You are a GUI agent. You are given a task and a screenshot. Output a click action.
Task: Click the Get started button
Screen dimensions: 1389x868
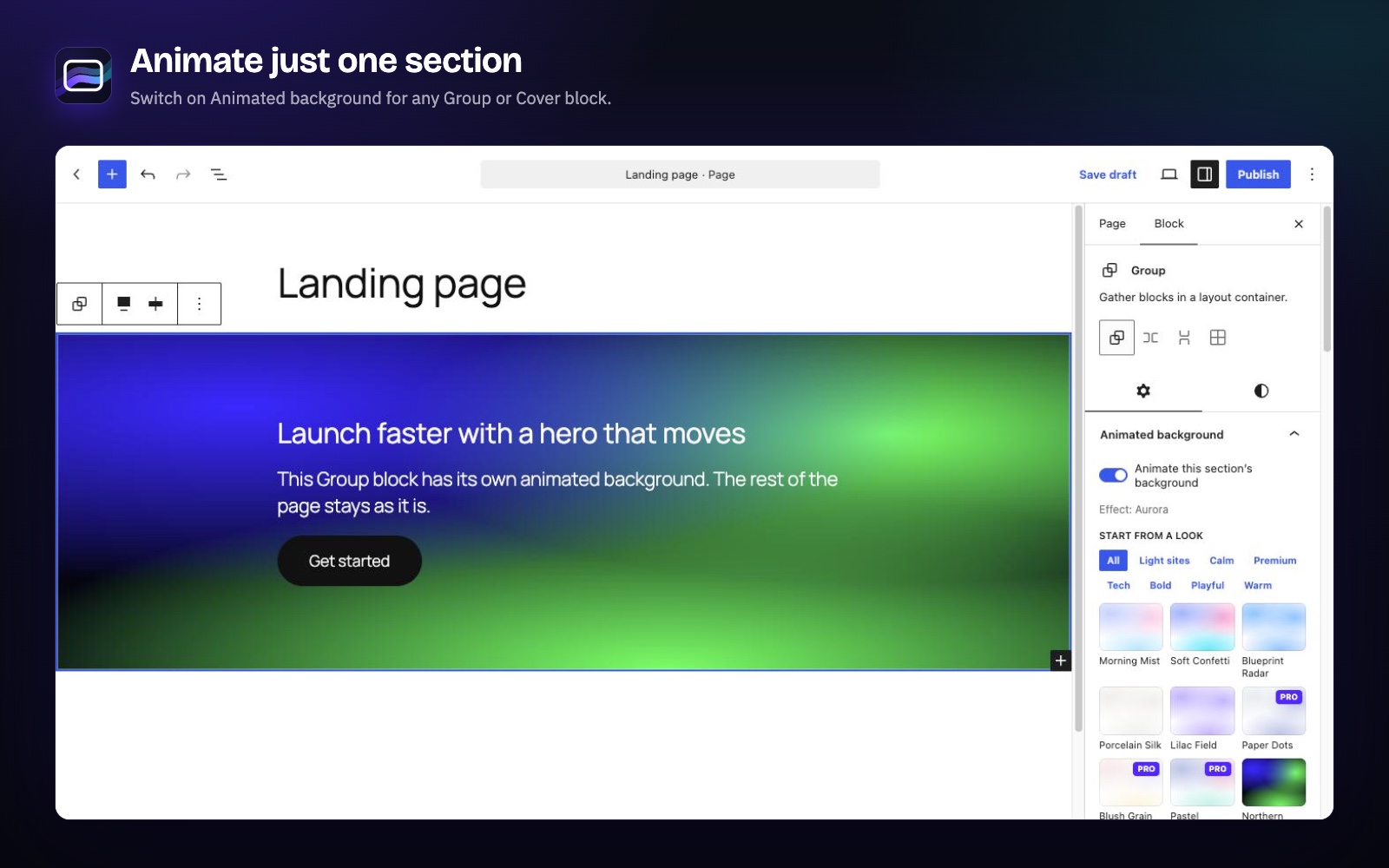point(349,561)
